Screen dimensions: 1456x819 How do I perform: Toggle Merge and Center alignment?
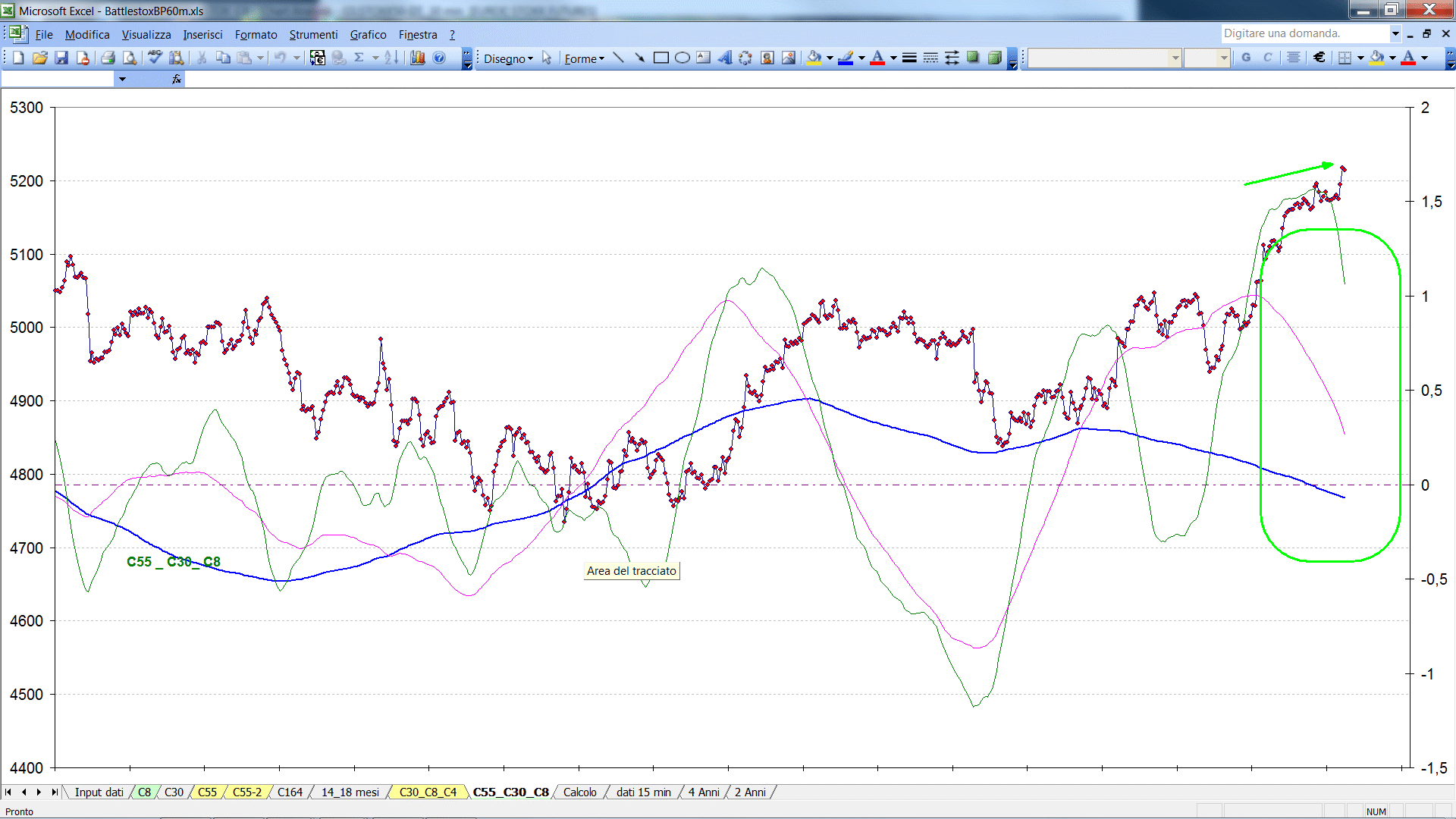1294,58
